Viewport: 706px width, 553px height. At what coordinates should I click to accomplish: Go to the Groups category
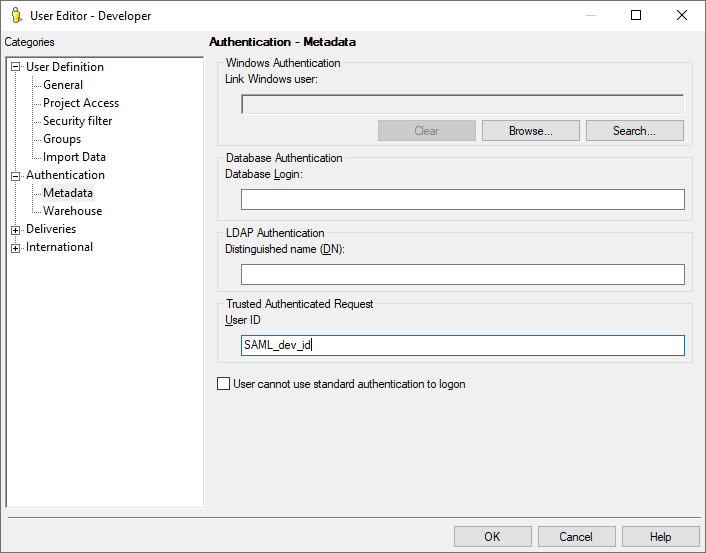coord(62,139)
